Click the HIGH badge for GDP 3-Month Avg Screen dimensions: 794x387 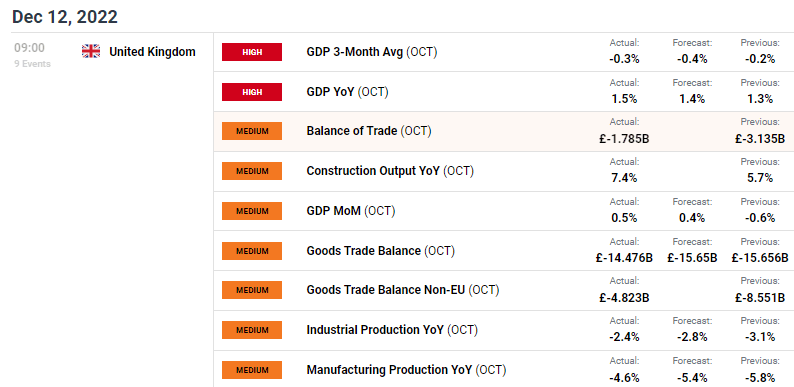coord(252,52)
